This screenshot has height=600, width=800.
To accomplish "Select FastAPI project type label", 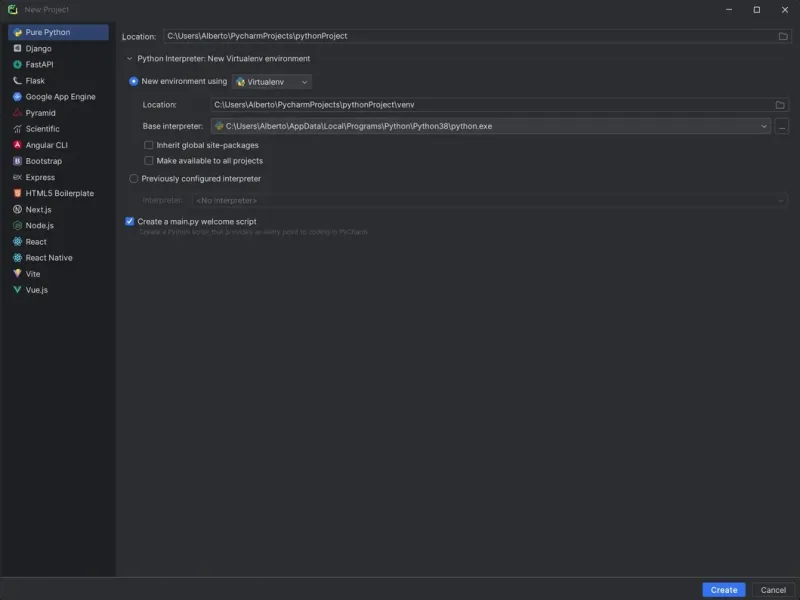I will [x=39, y=64].
